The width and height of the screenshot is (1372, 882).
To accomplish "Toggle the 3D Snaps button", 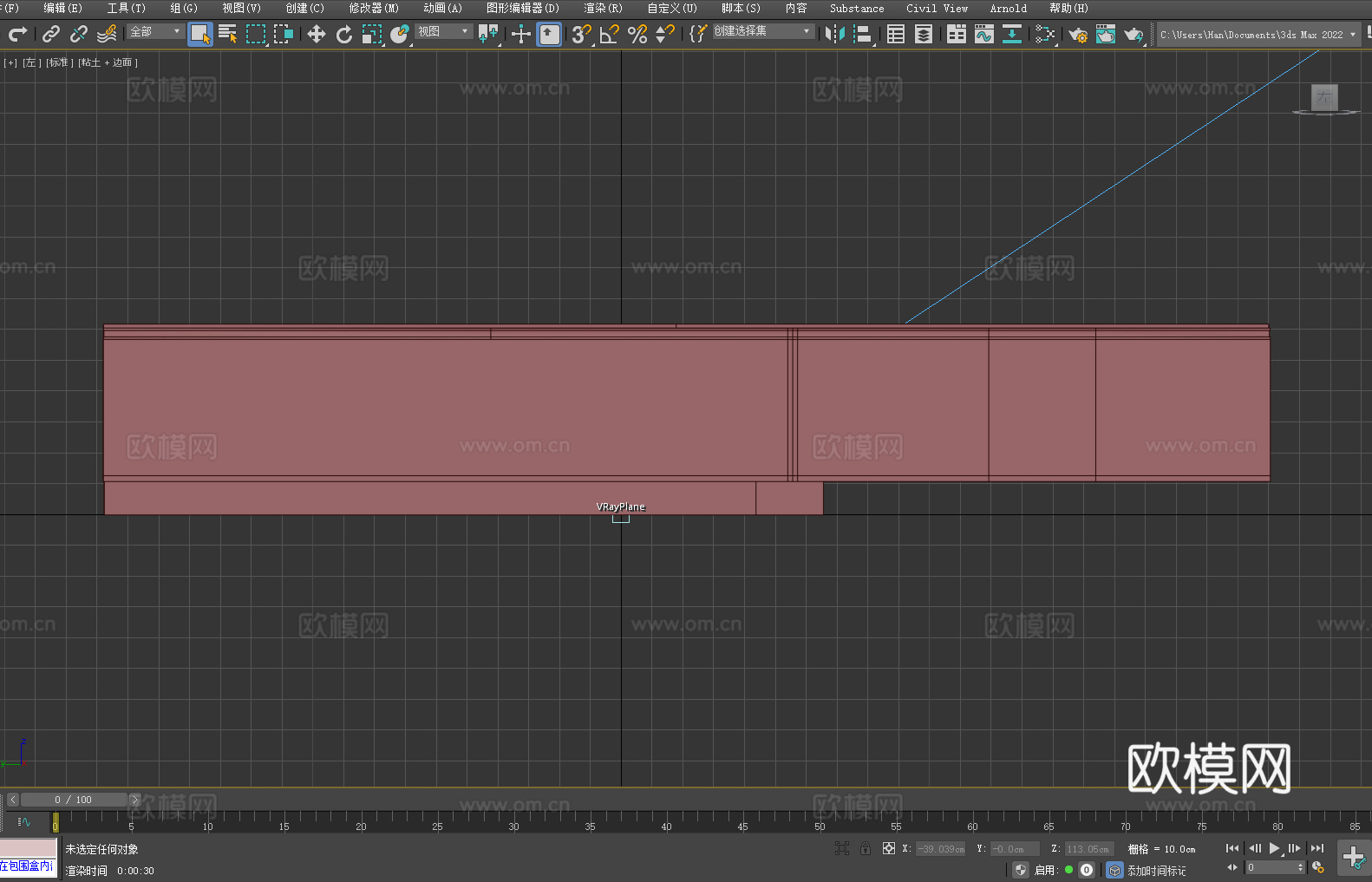I will coord(582,34).
